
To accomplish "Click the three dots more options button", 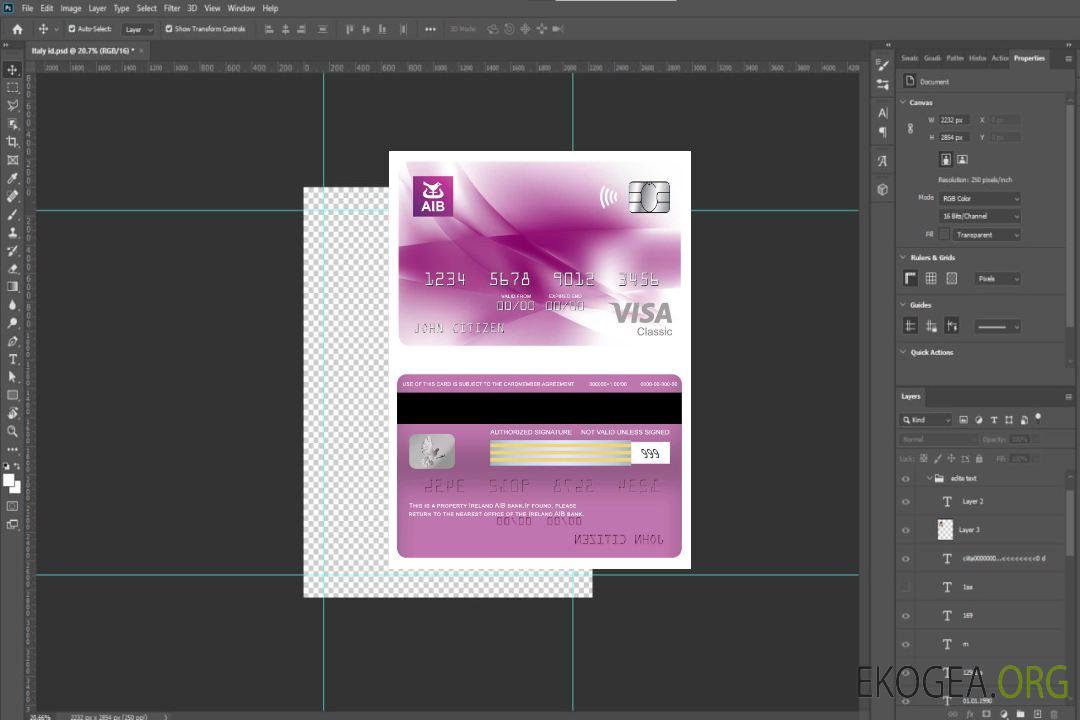I will pyautogui.click(x=430, y=29).
